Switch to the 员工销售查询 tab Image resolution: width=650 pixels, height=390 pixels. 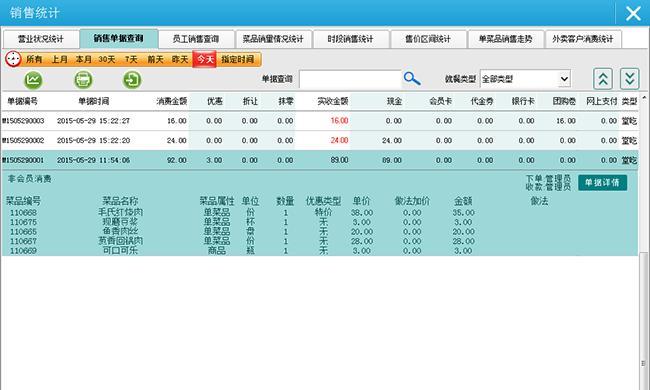[196, 39]
